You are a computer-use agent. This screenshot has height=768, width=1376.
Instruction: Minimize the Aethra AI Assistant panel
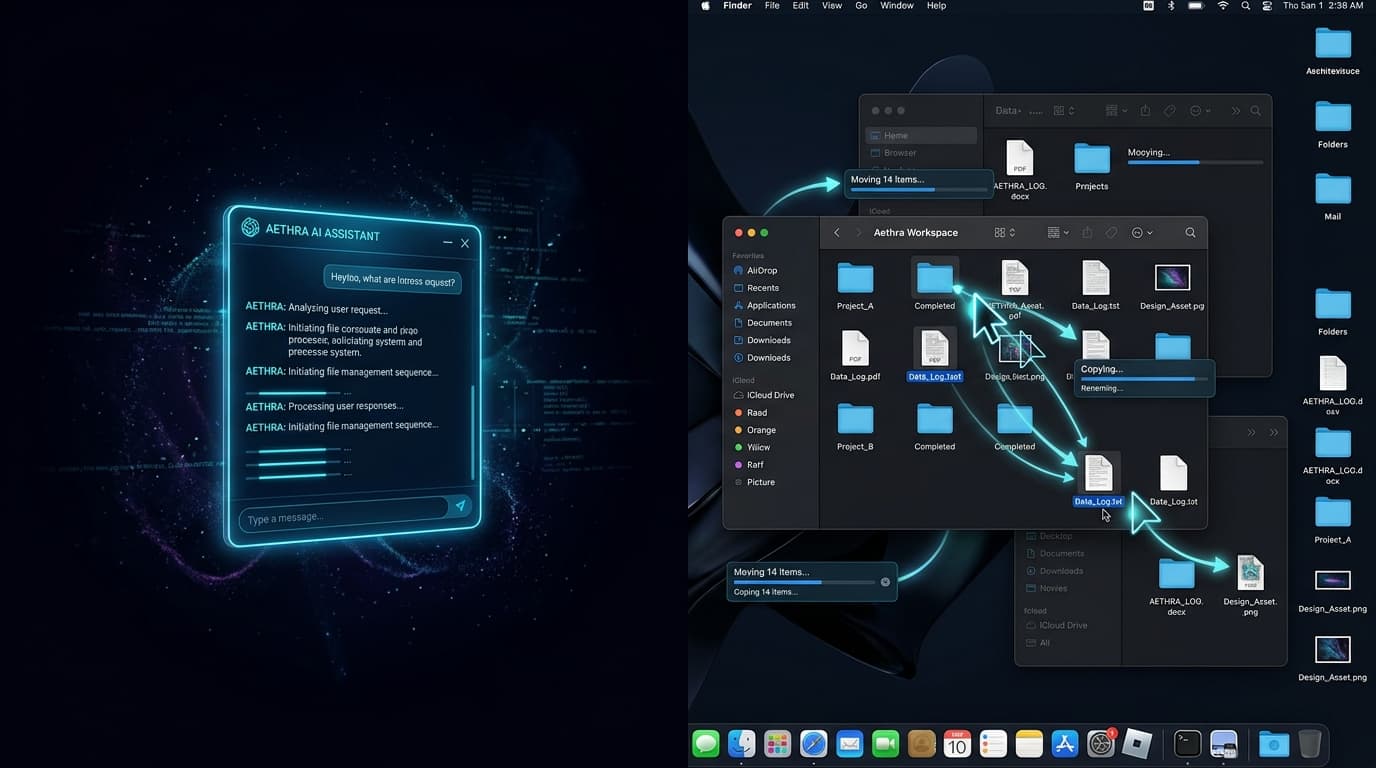click(446, 243)
